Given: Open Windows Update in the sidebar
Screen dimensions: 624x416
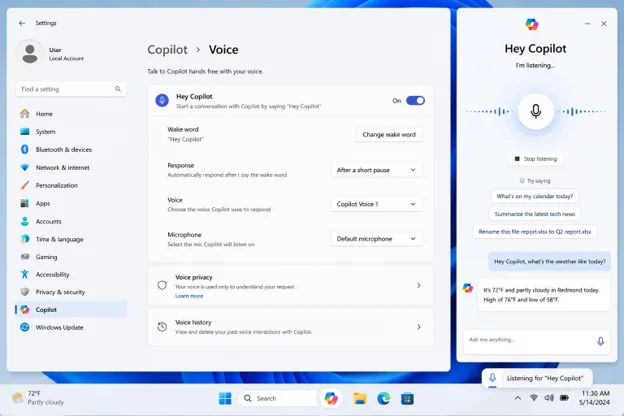Looking at the screenshot, I should [71, 327].
